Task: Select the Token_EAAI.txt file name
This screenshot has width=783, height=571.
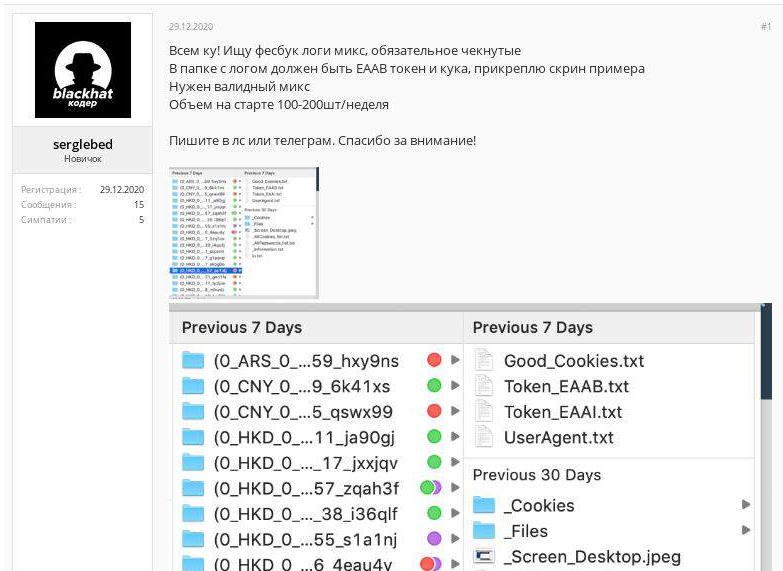Action: point(563,412)
